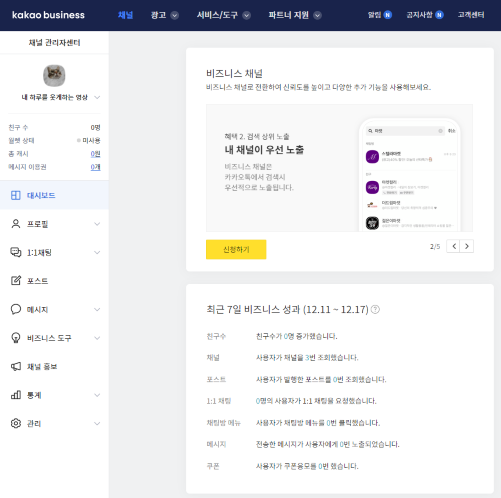Expand the 서비스/도구 dropdown arrow

click(246, 15)
